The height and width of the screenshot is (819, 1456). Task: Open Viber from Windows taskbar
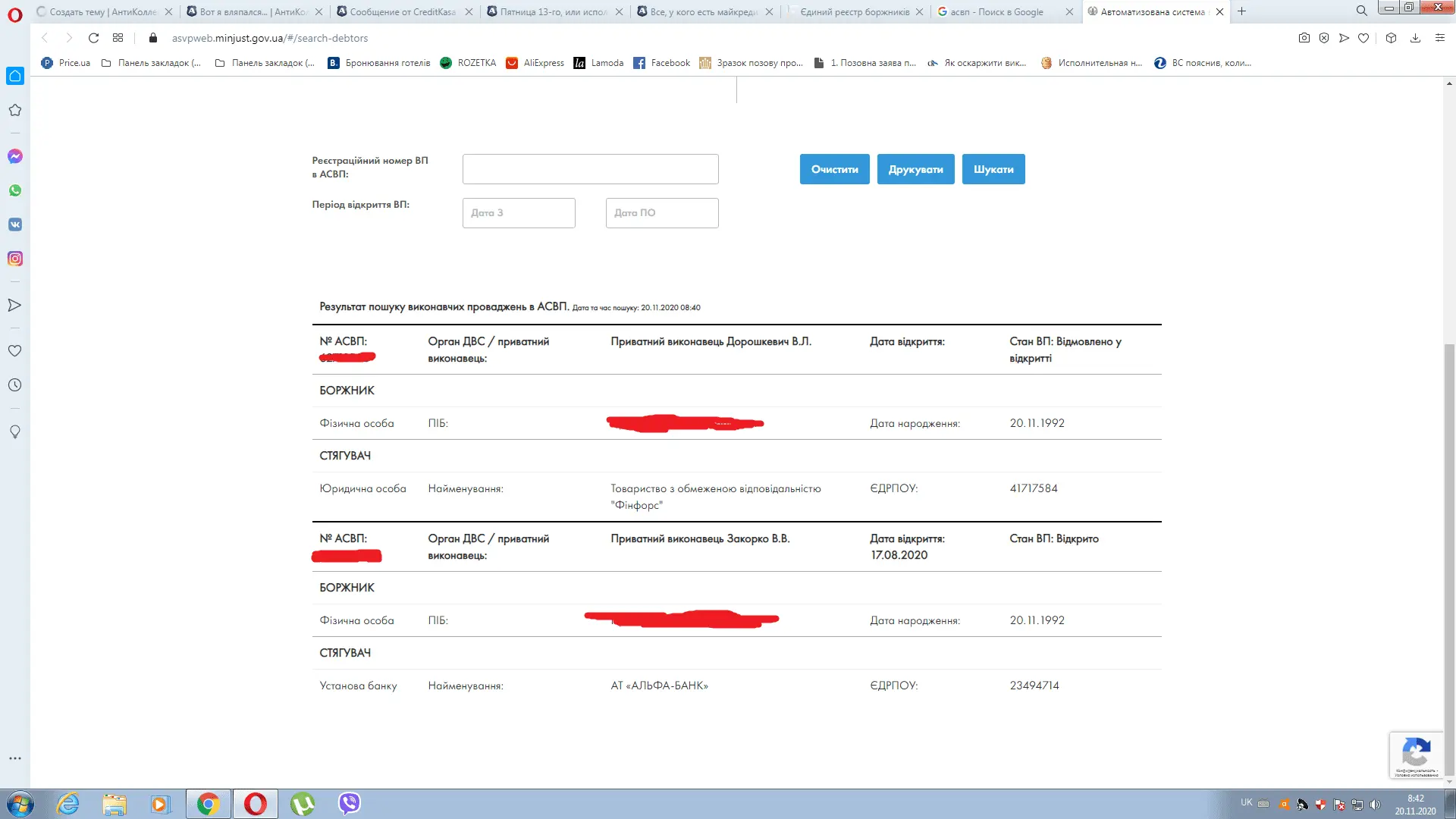tap(349, 803)
